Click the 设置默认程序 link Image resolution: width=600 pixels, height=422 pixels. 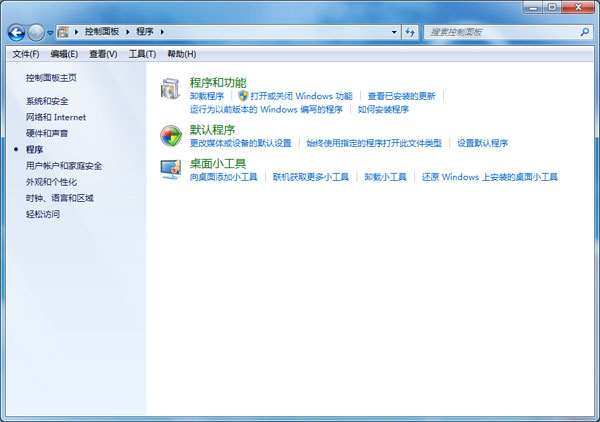[483, 143]
